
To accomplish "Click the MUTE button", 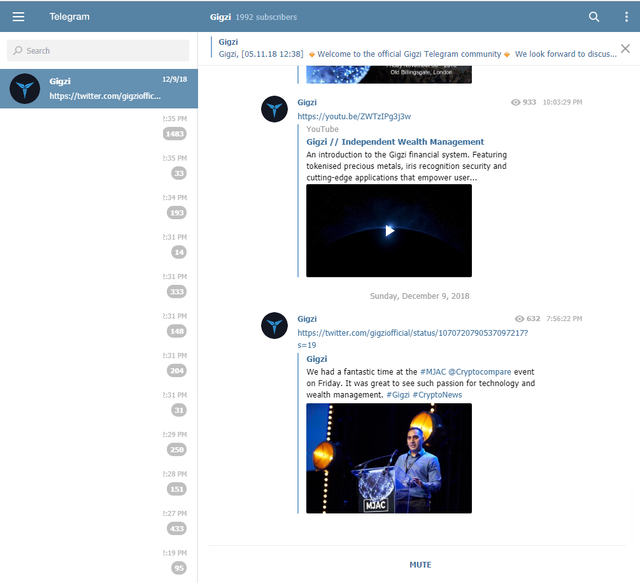I will (420, 565).
